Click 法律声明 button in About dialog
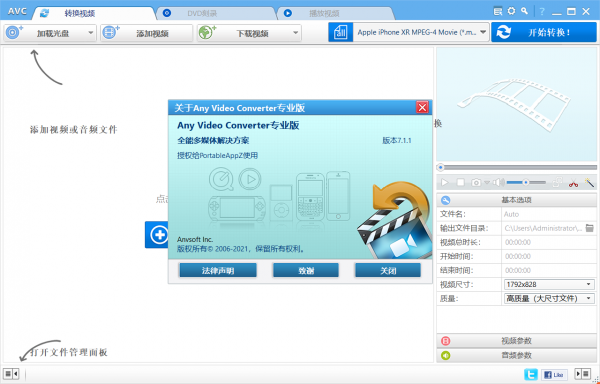Viewport: 600px width, 384px height. [x=218, y=271]
